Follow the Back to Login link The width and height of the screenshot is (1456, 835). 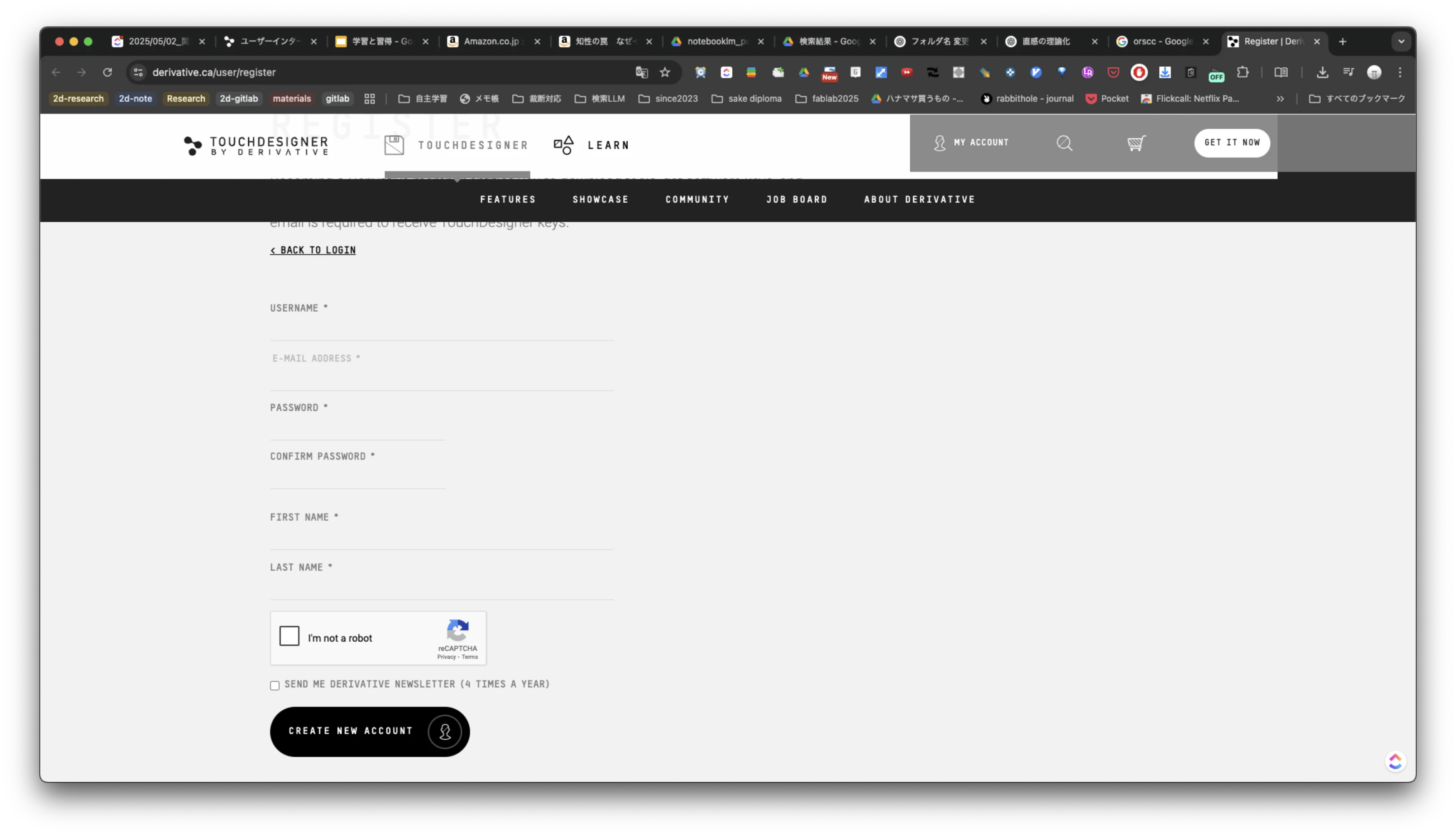pyautogui.click(x=313, y=250)
